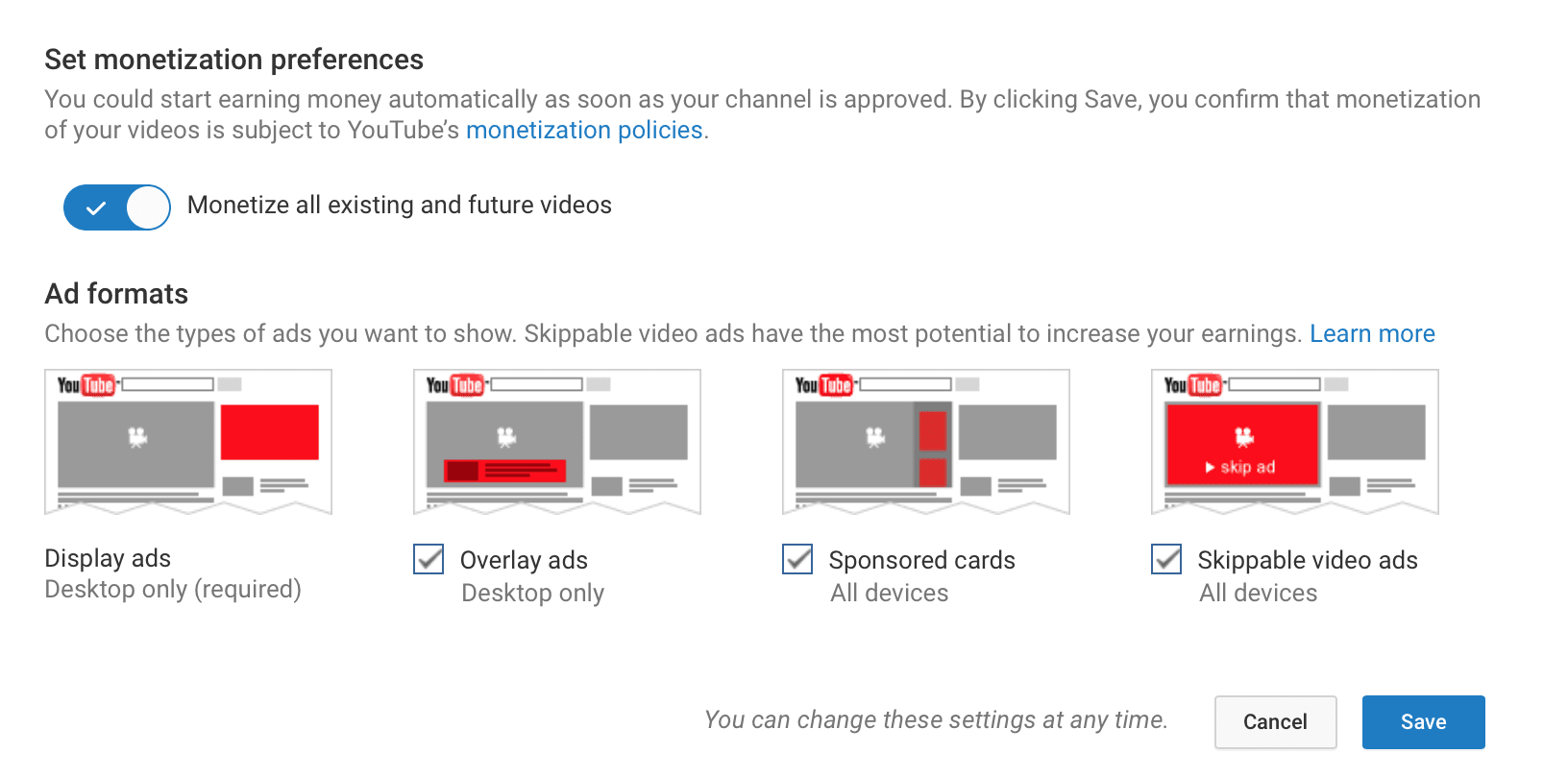Click the red overlay banner in second preview
The width and height of the screenshot is (1568, 778).
coord(504,471)
